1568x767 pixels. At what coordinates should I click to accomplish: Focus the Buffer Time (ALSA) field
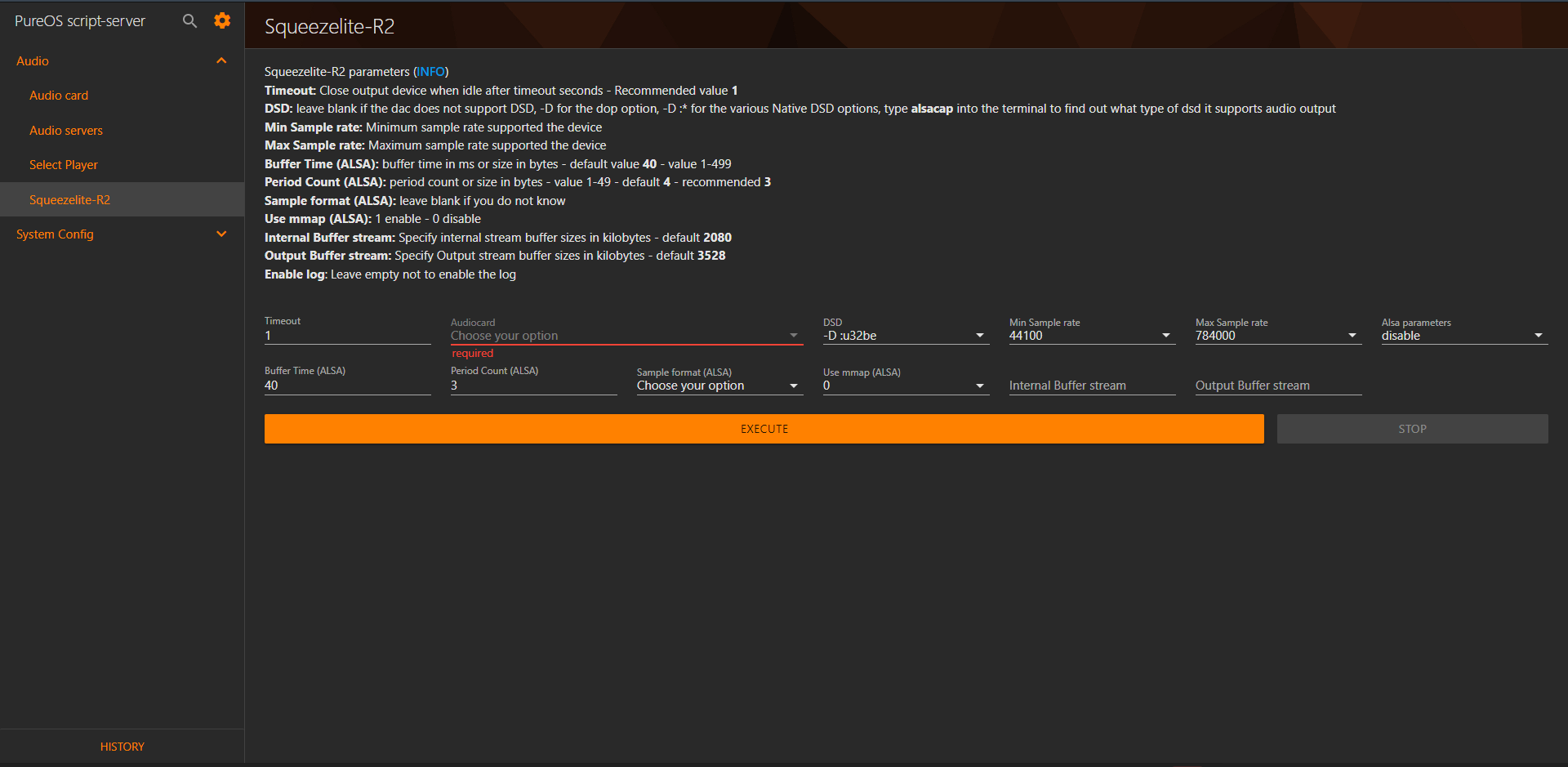pos(348,386)
